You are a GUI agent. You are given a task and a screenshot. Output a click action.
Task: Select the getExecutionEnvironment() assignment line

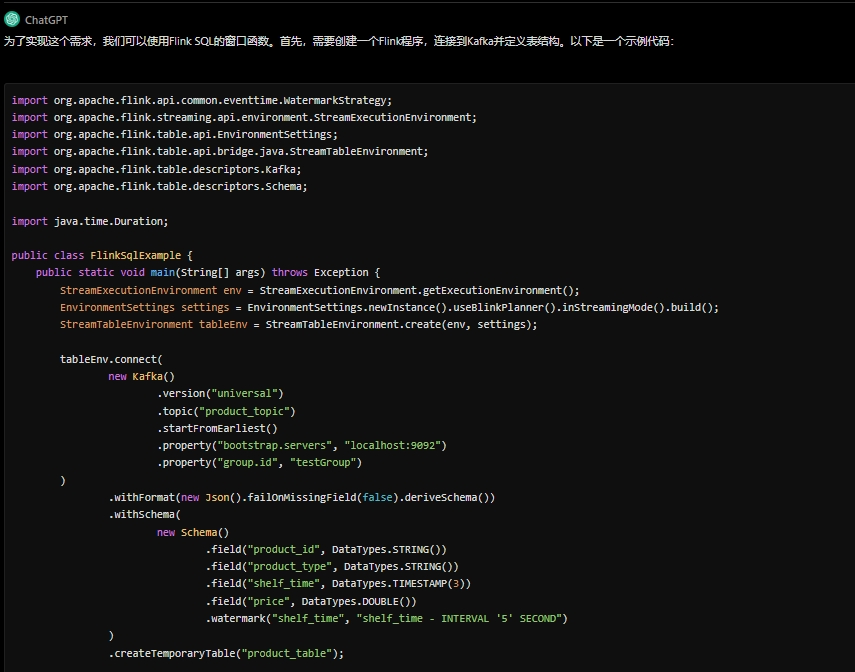click(320, 290)
